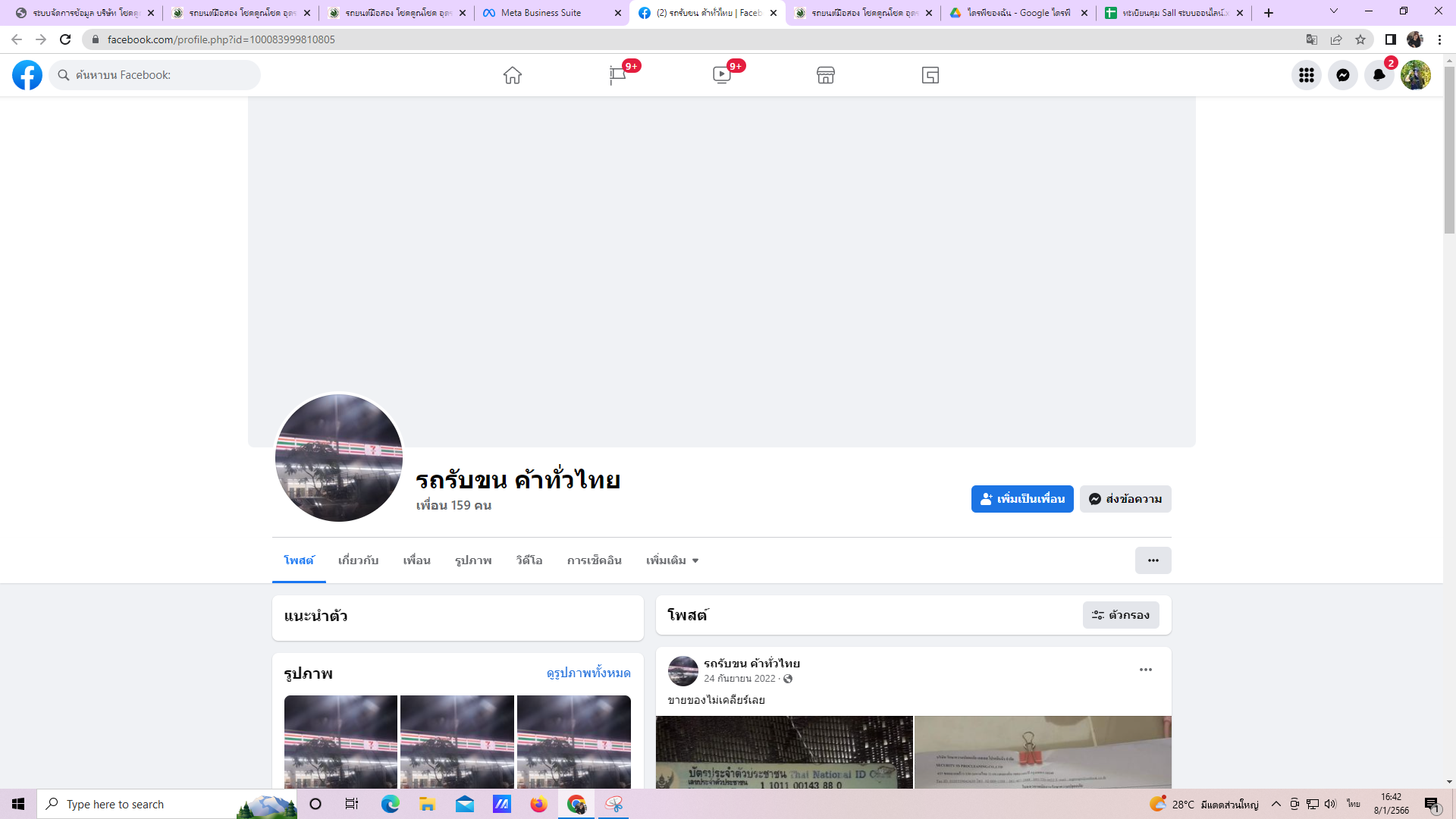Open ดูรูปภาพทั้งหมด link
Viewport: 1456px width, 819px height.
pyautogui.click(x=588, y=673)
